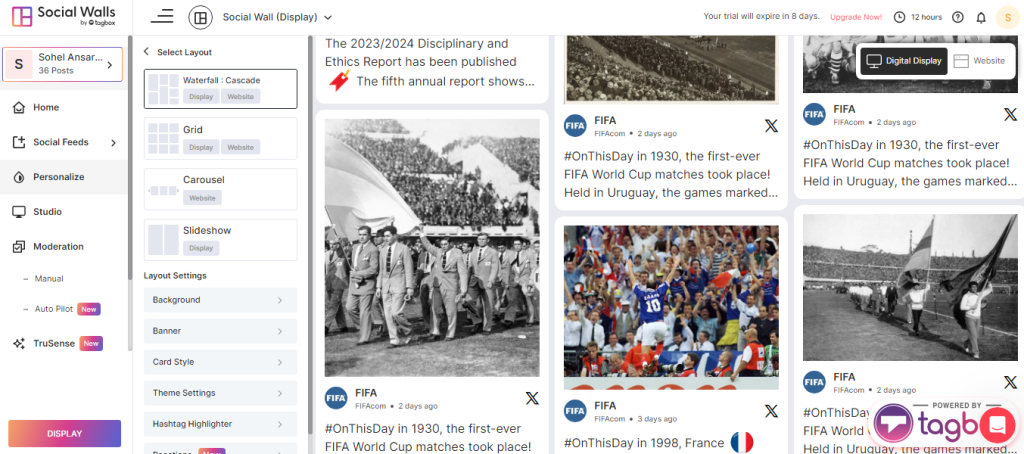Click 'The 2023/2024 Disciplinary and' post text
This screenshot has width=1024, height=454.
tap(417, 44)
